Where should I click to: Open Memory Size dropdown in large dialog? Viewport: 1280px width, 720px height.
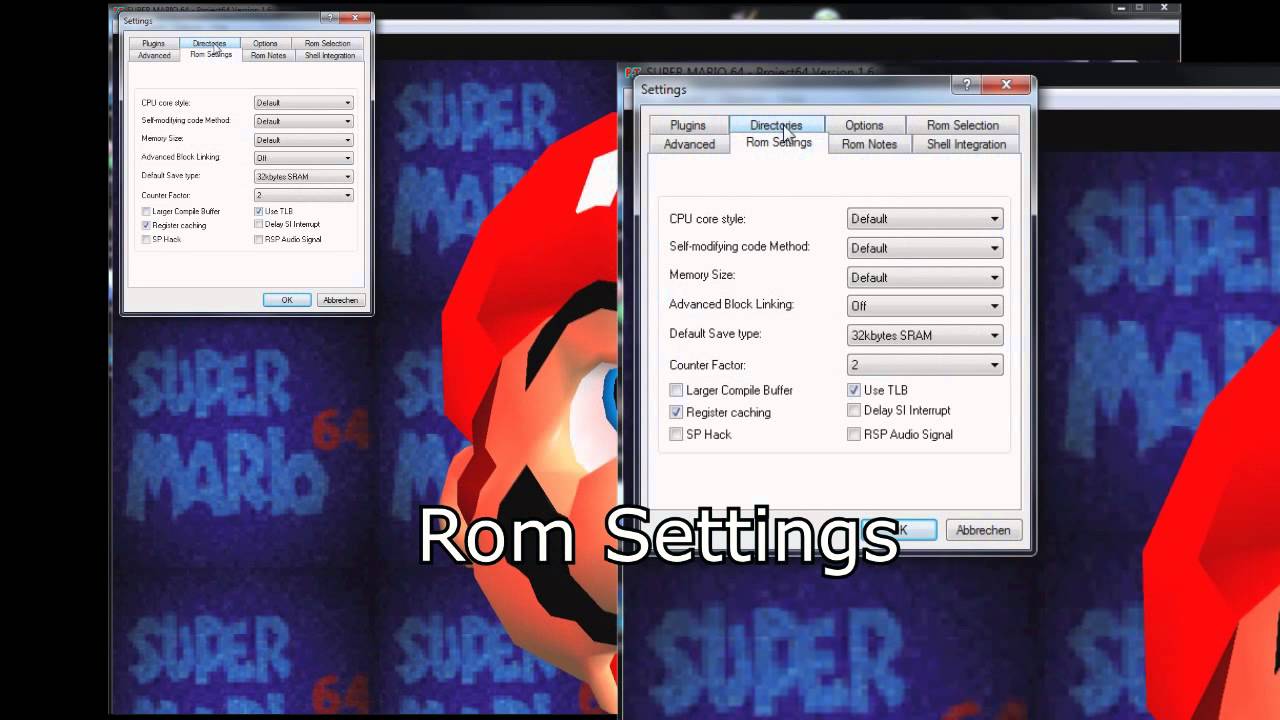click(x=925, y=277)
